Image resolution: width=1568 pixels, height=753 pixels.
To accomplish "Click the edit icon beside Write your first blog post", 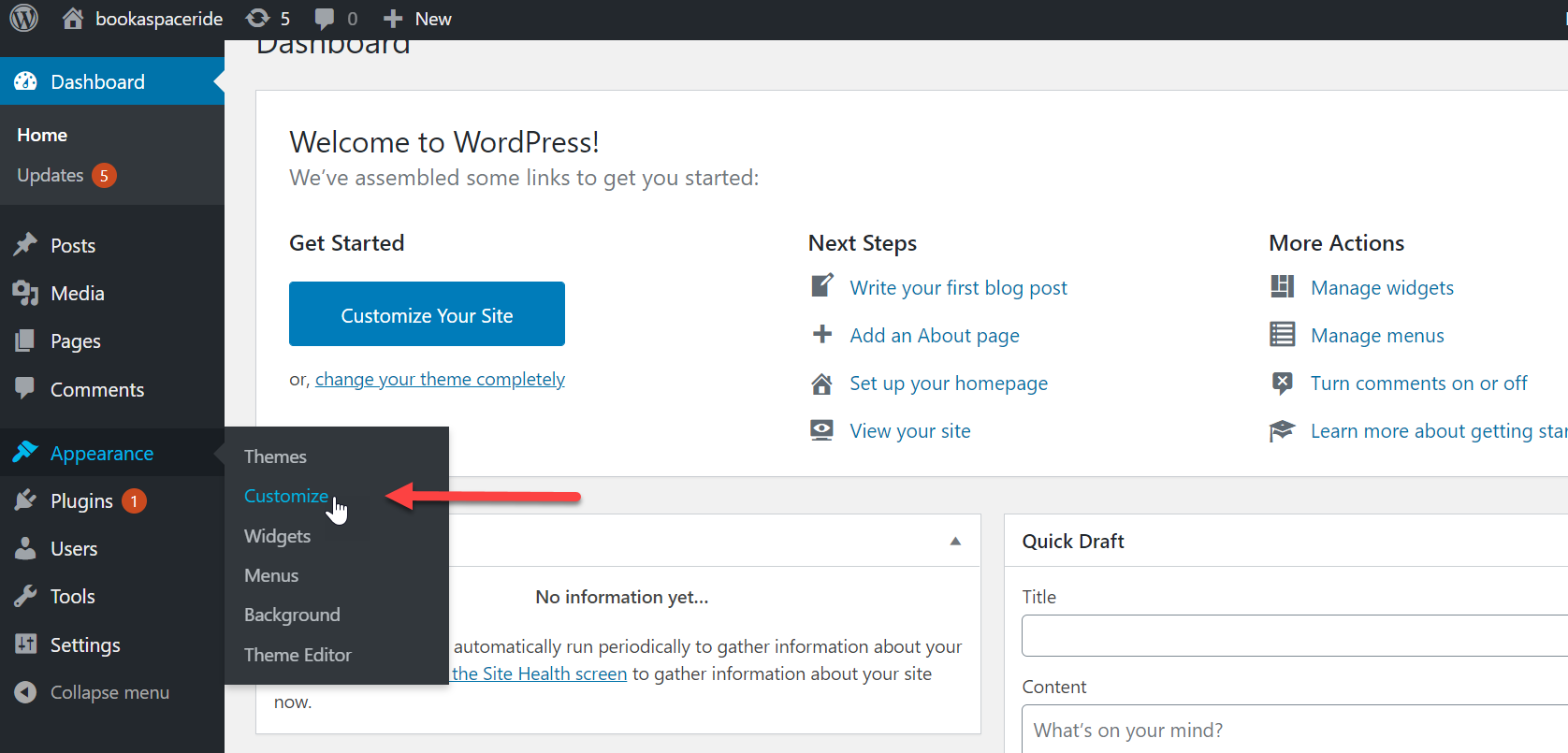I will coord(822,285).
